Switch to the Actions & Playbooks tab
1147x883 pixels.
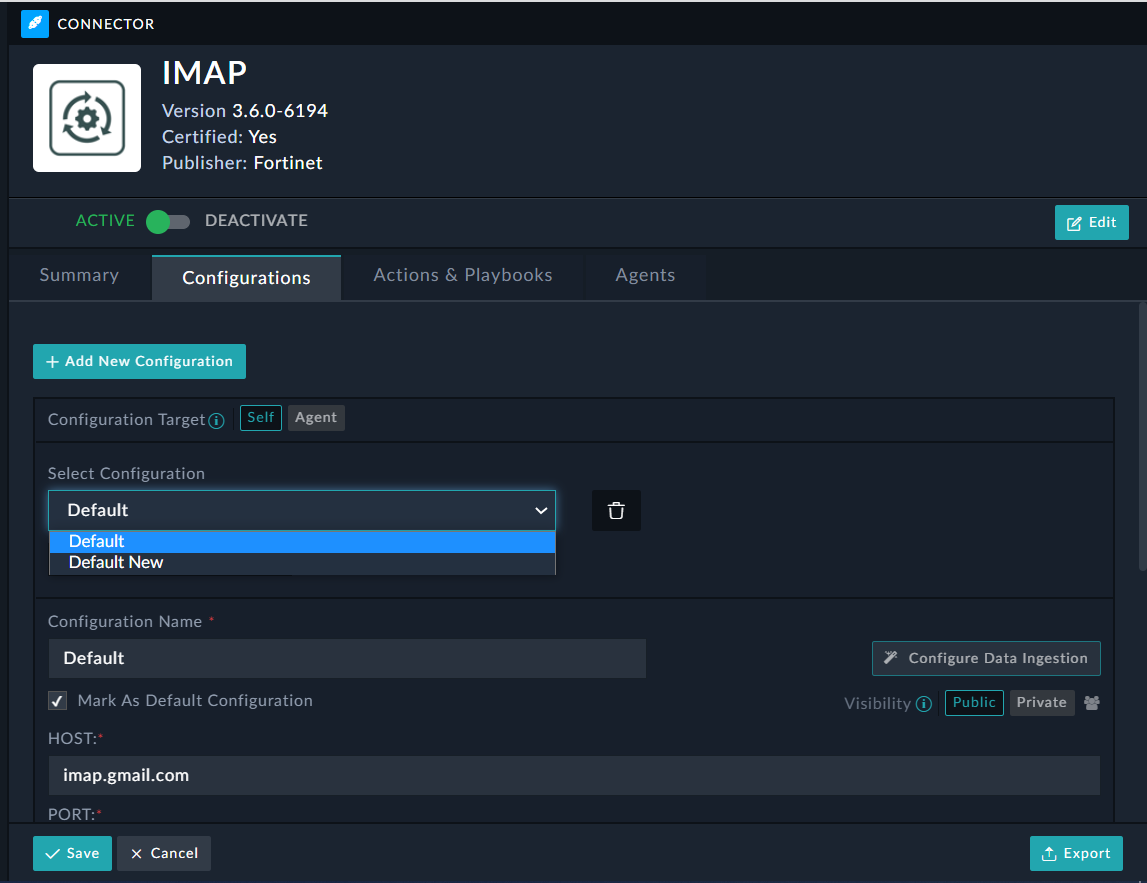(462, 276)
